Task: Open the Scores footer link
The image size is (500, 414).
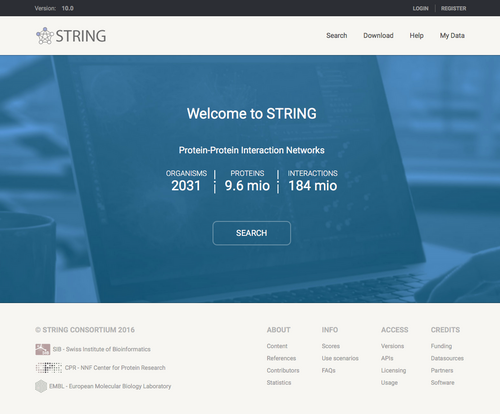Action: 331,346
